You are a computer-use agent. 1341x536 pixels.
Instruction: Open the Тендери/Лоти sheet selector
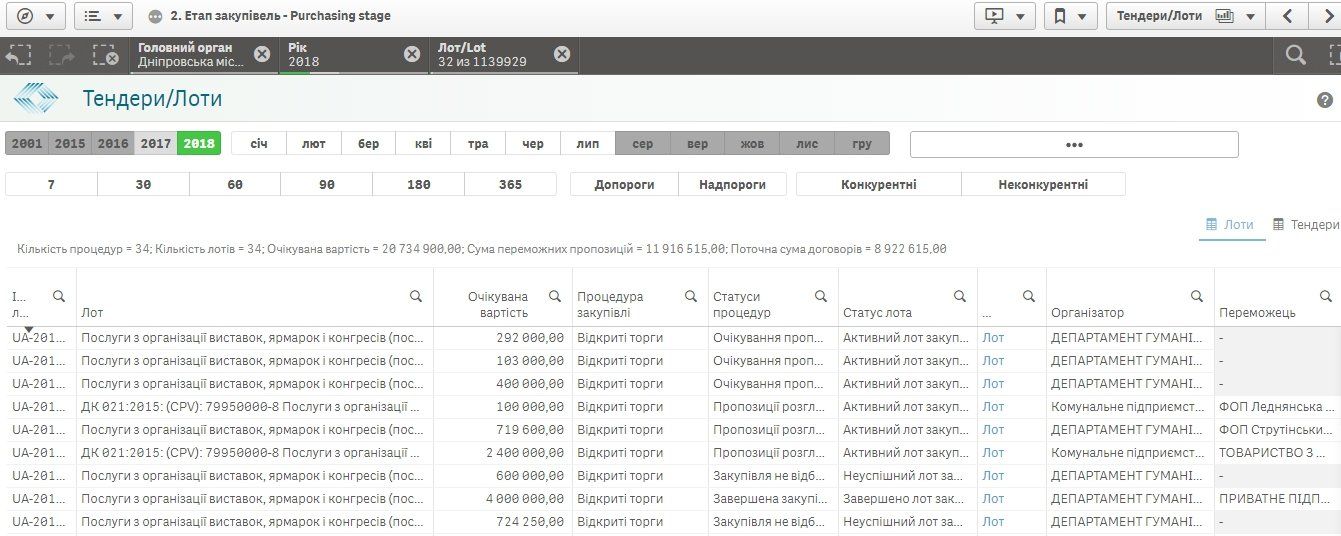coord(1185,16)
